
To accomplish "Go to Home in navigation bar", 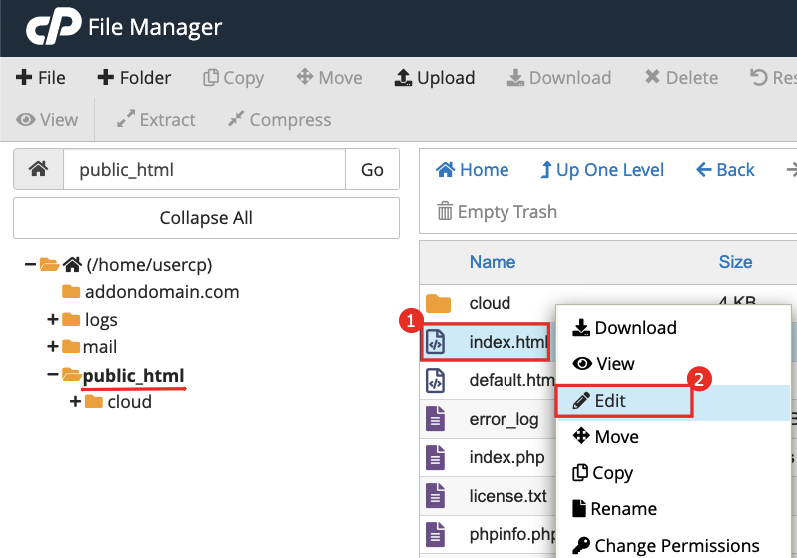I will 472,170.
